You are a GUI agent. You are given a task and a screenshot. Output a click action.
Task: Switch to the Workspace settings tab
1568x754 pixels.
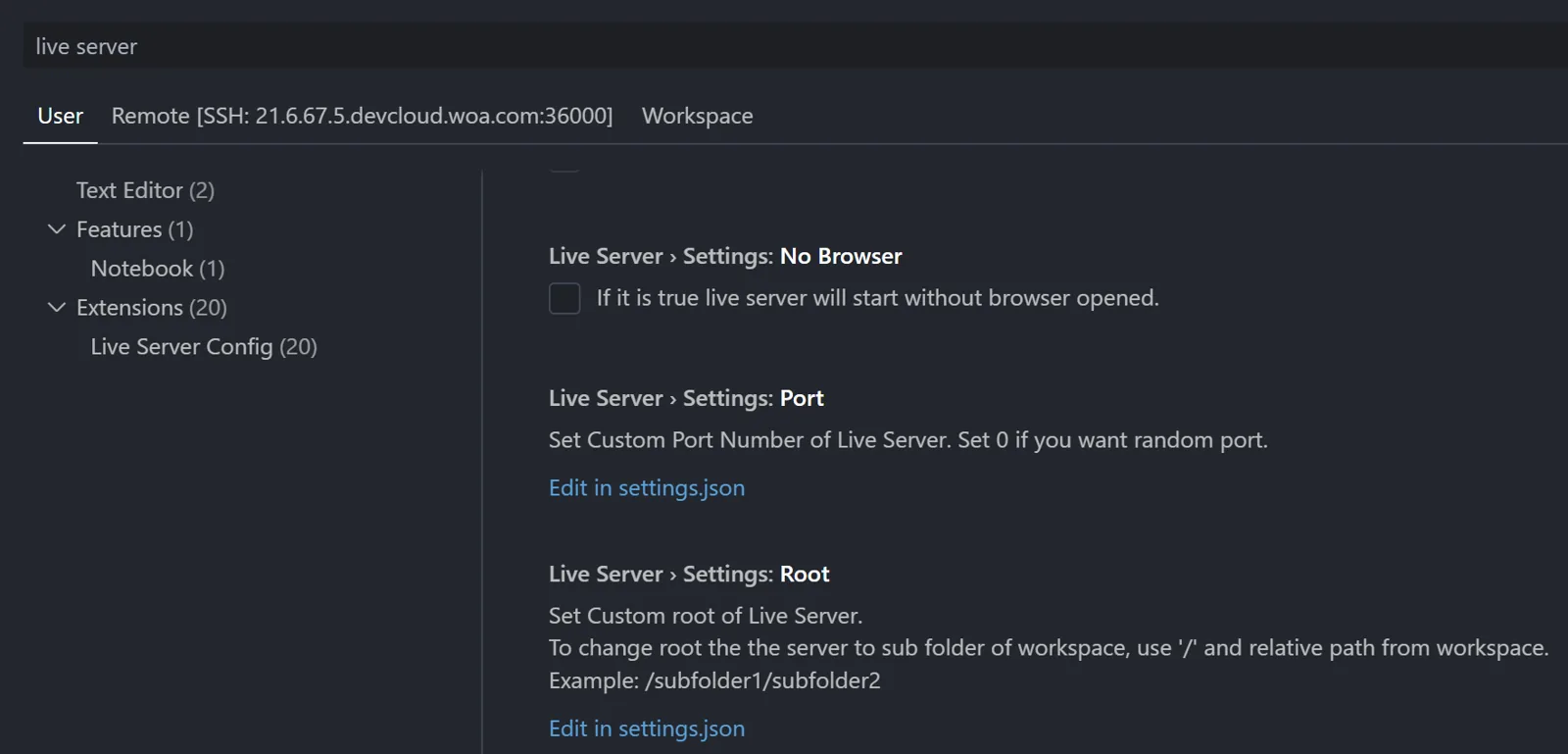point(697,116)
